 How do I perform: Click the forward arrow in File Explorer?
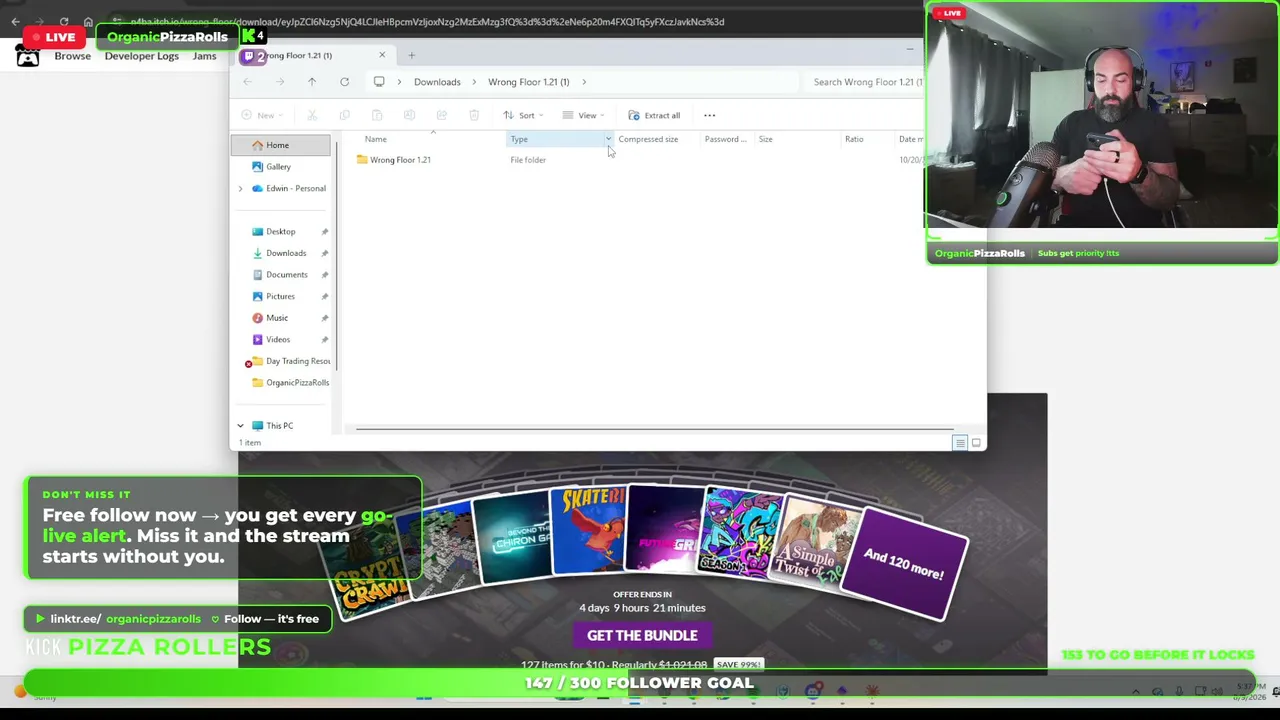click(280, 82)
